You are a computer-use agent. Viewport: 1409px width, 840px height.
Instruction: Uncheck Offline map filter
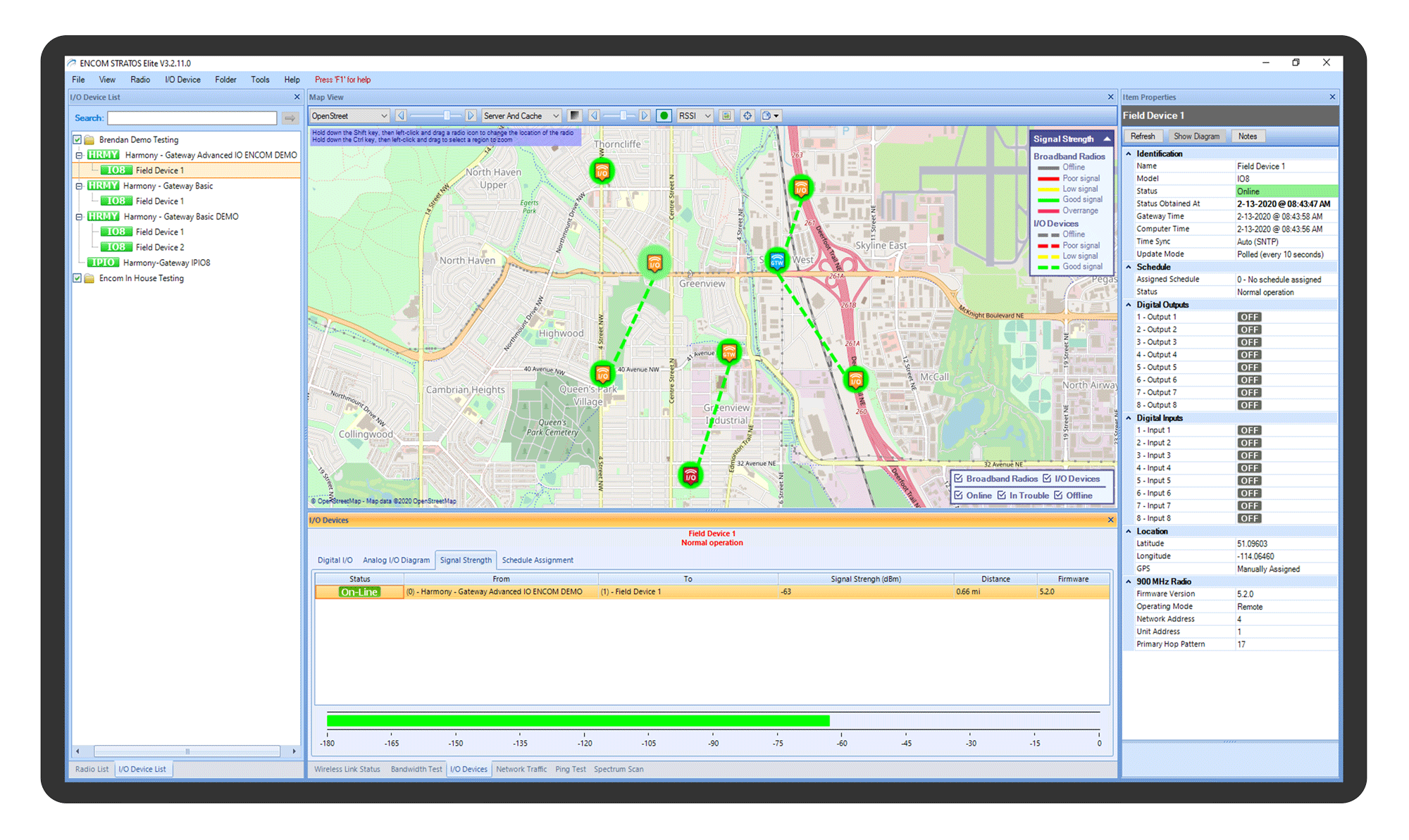tap(1058, 496)
